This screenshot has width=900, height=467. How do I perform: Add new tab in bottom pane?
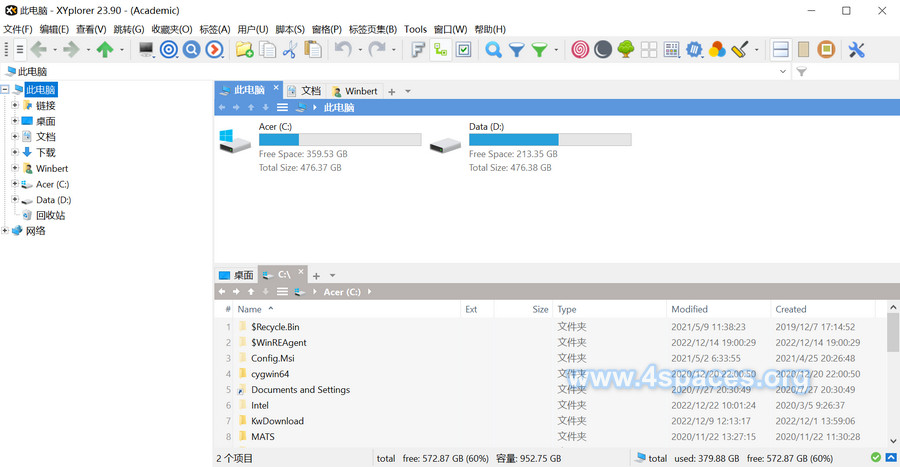click(316, 275)
